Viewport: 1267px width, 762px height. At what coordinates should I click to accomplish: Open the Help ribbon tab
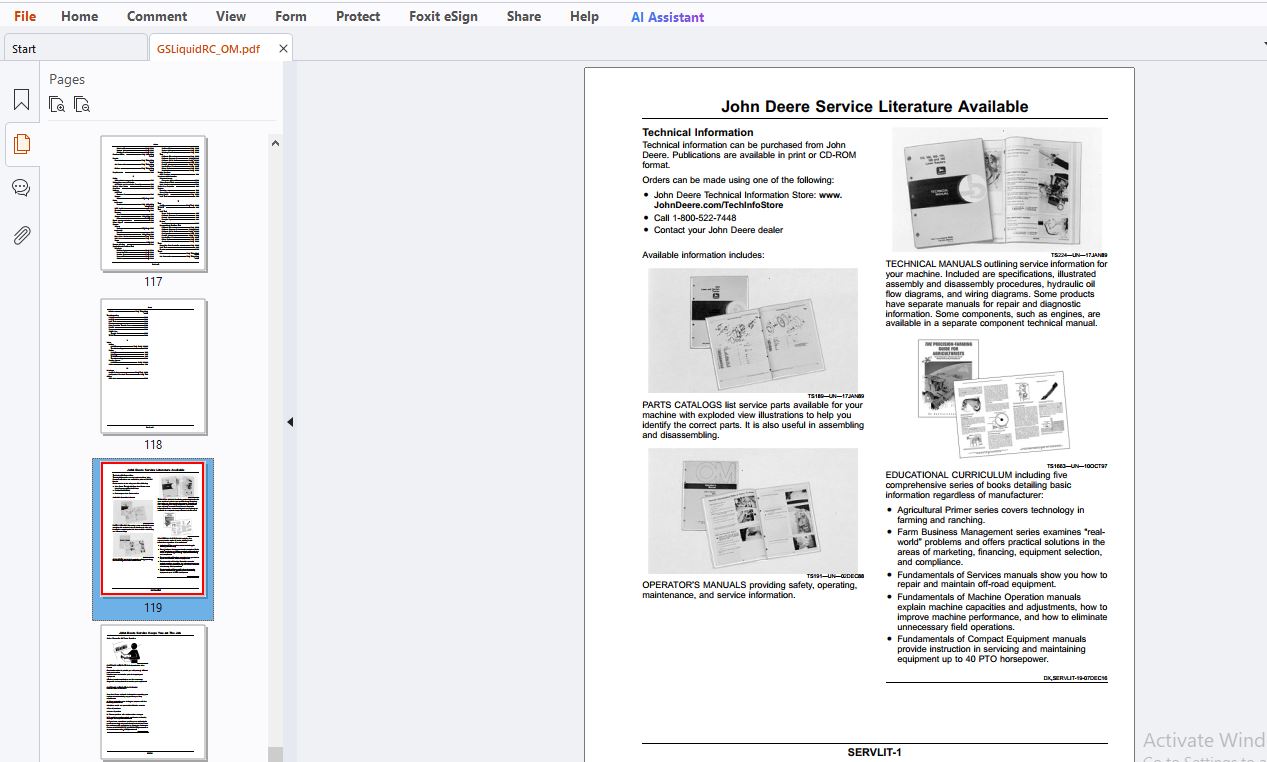[x=584, y=16]
